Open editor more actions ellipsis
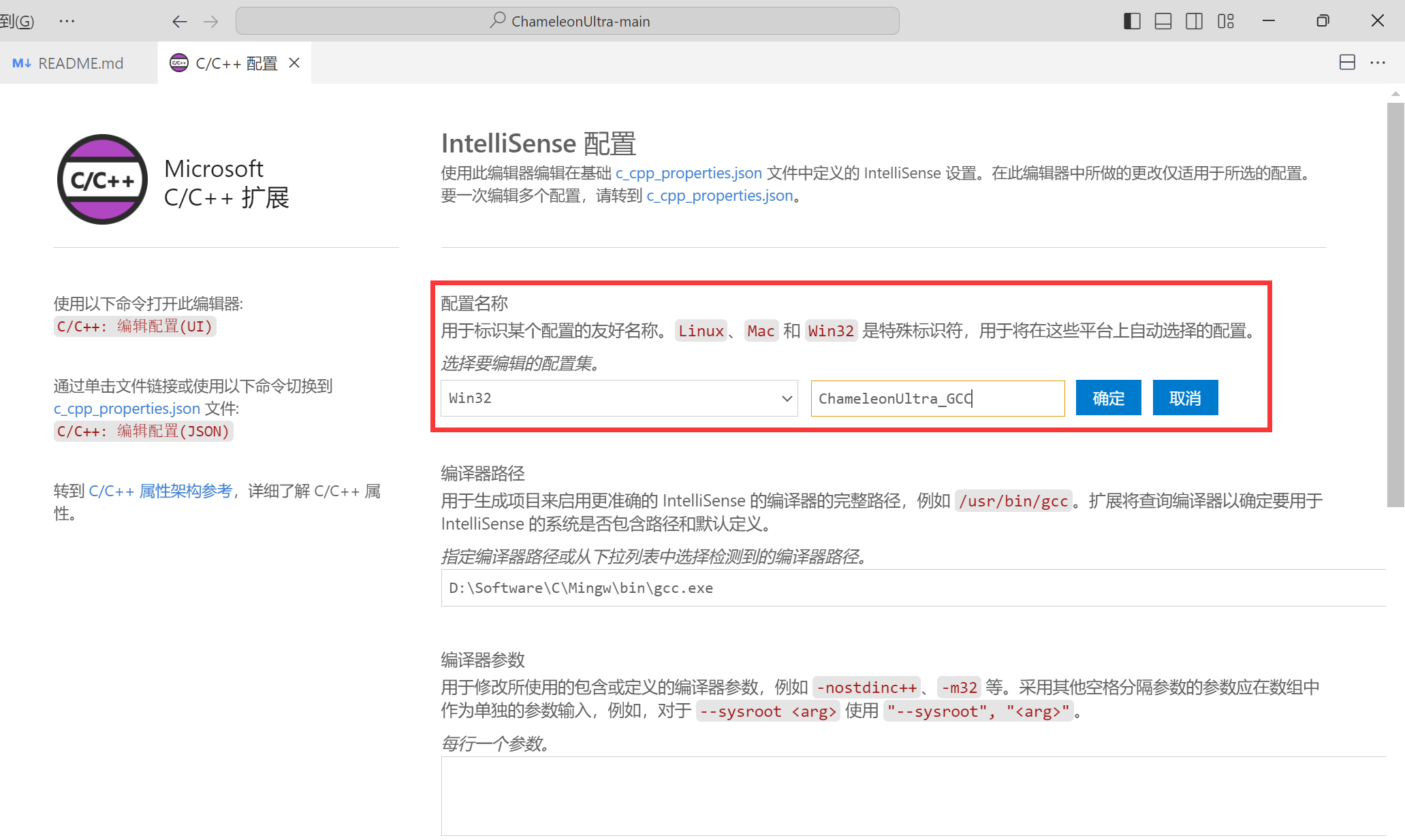This screenshot has width=1405, height=840. pos(1378,63)
